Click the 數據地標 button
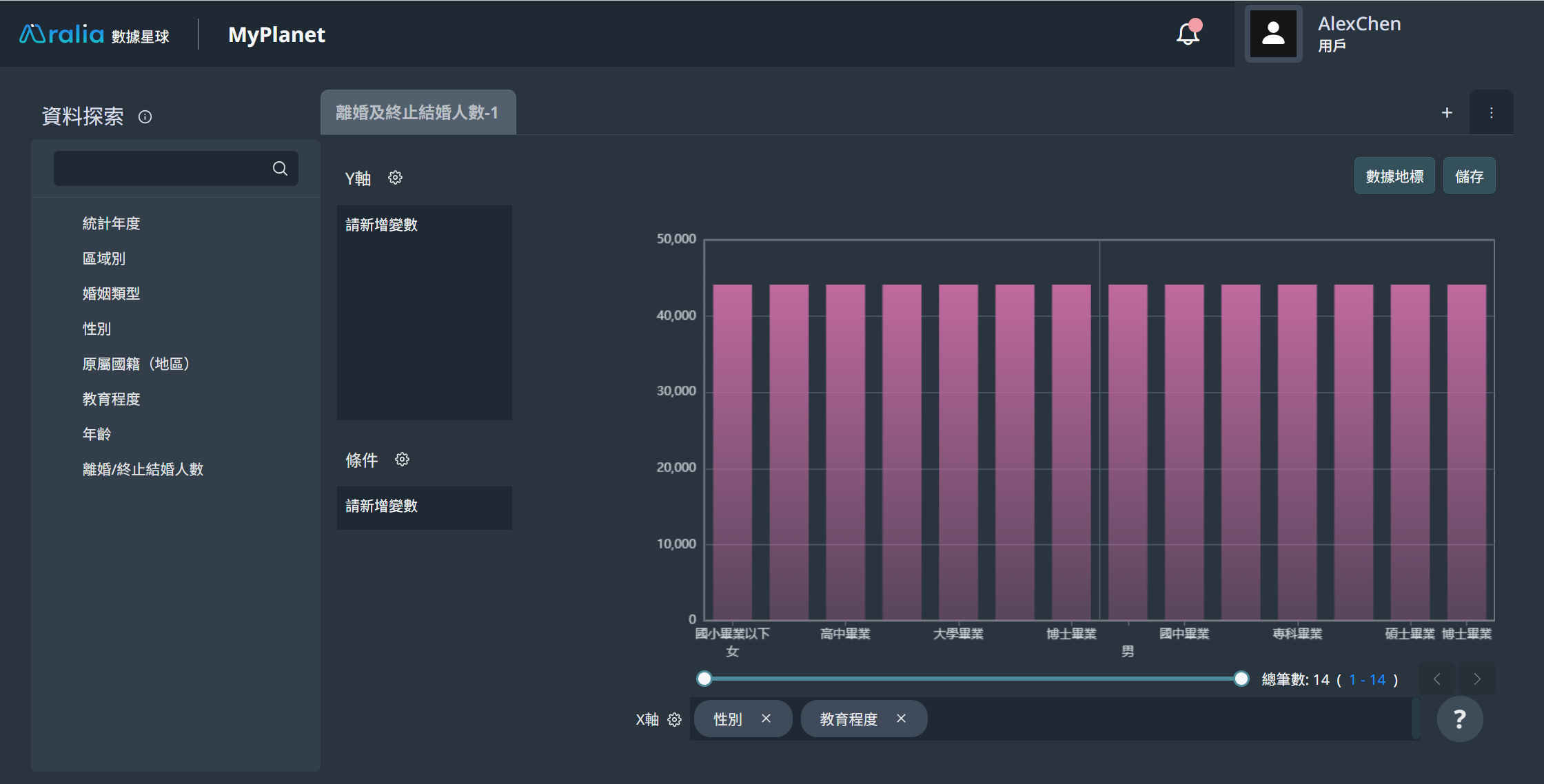Viewport: 1544px width, 784px height. (x=1394, y=176)
